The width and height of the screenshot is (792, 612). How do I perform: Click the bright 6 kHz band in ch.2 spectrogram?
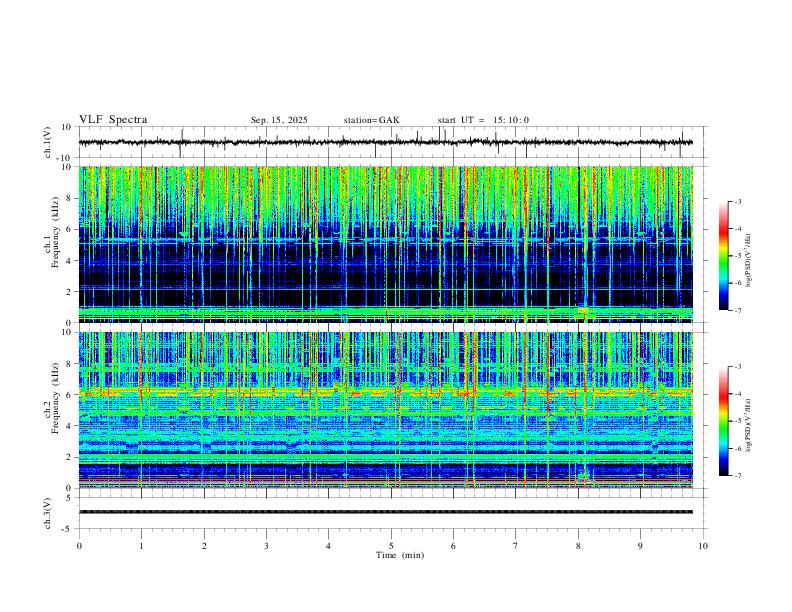[x=386, y=391]
